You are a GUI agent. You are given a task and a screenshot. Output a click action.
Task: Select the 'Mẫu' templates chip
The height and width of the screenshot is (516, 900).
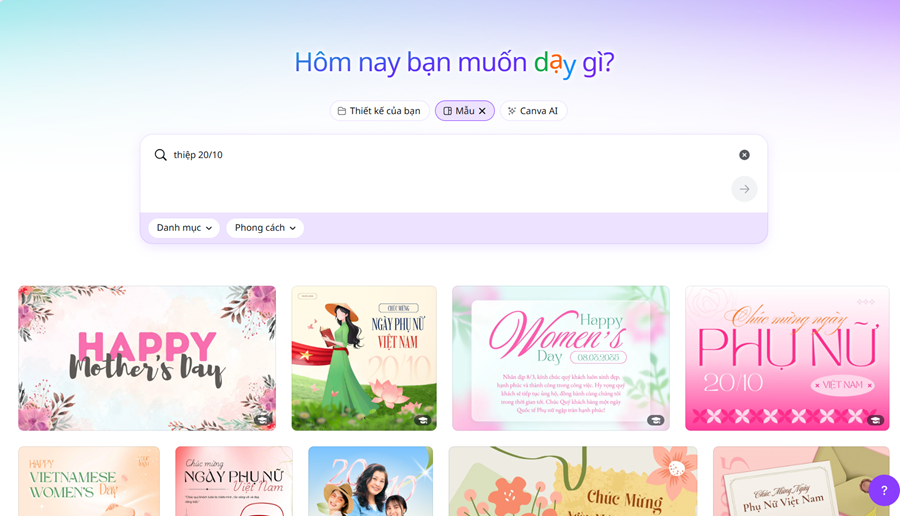click(464, 111)
